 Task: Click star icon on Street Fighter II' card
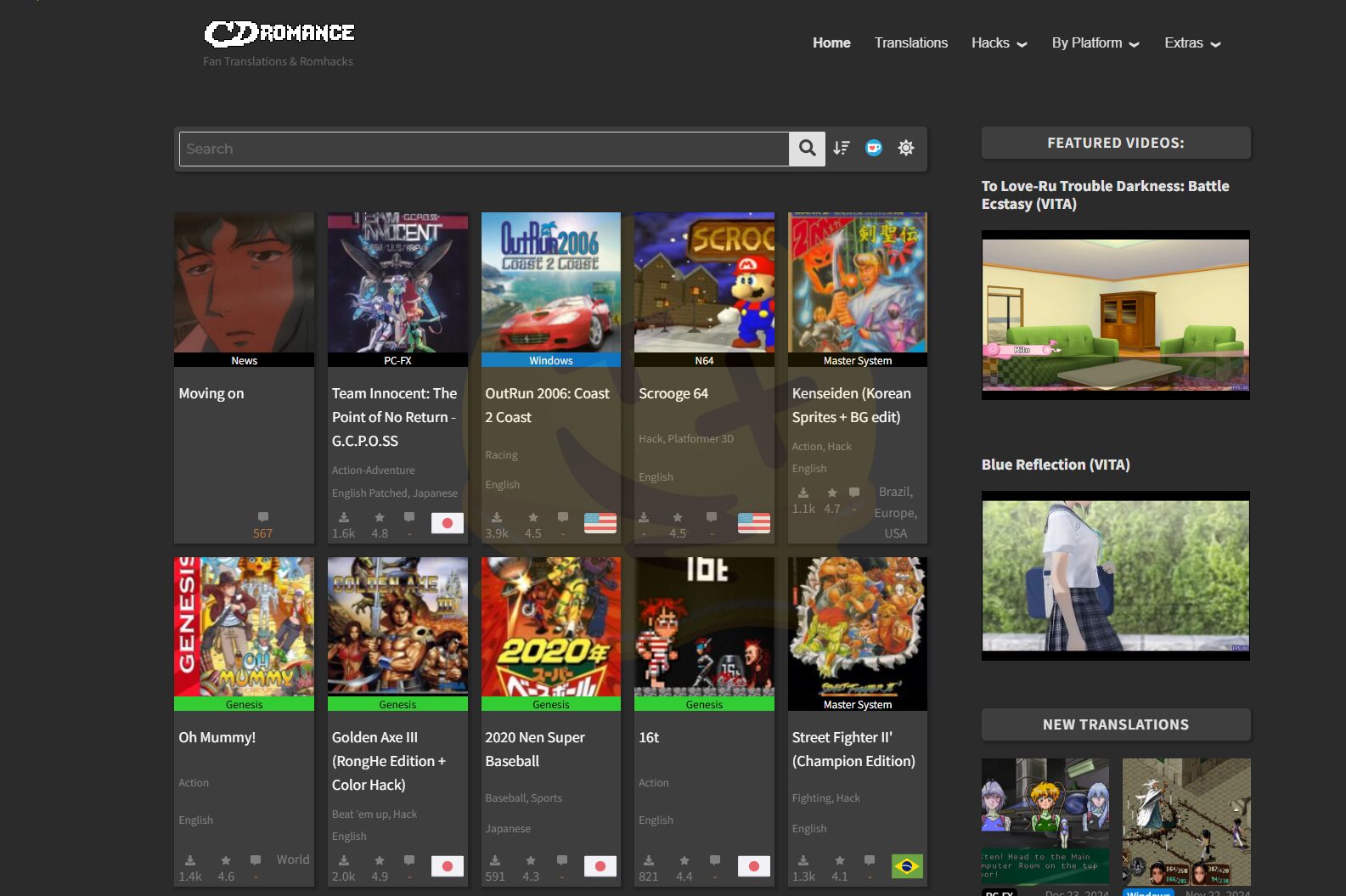(x=840, y=860)
